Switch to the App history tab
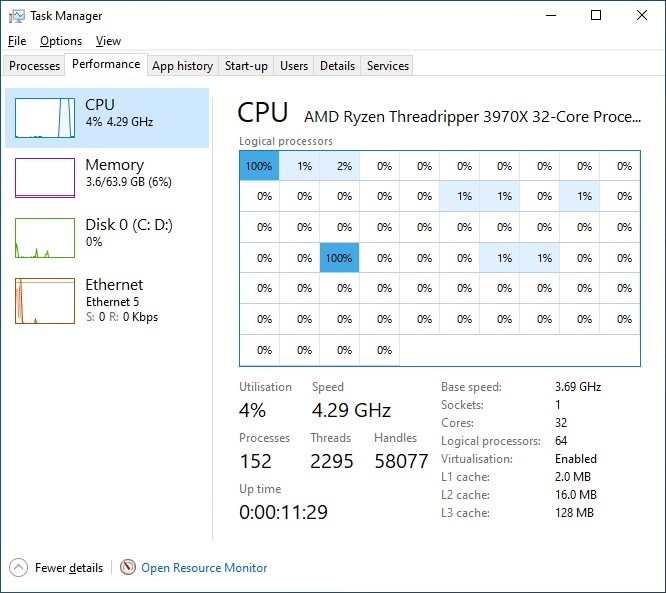The image size is (666, 593). [182, 66]
